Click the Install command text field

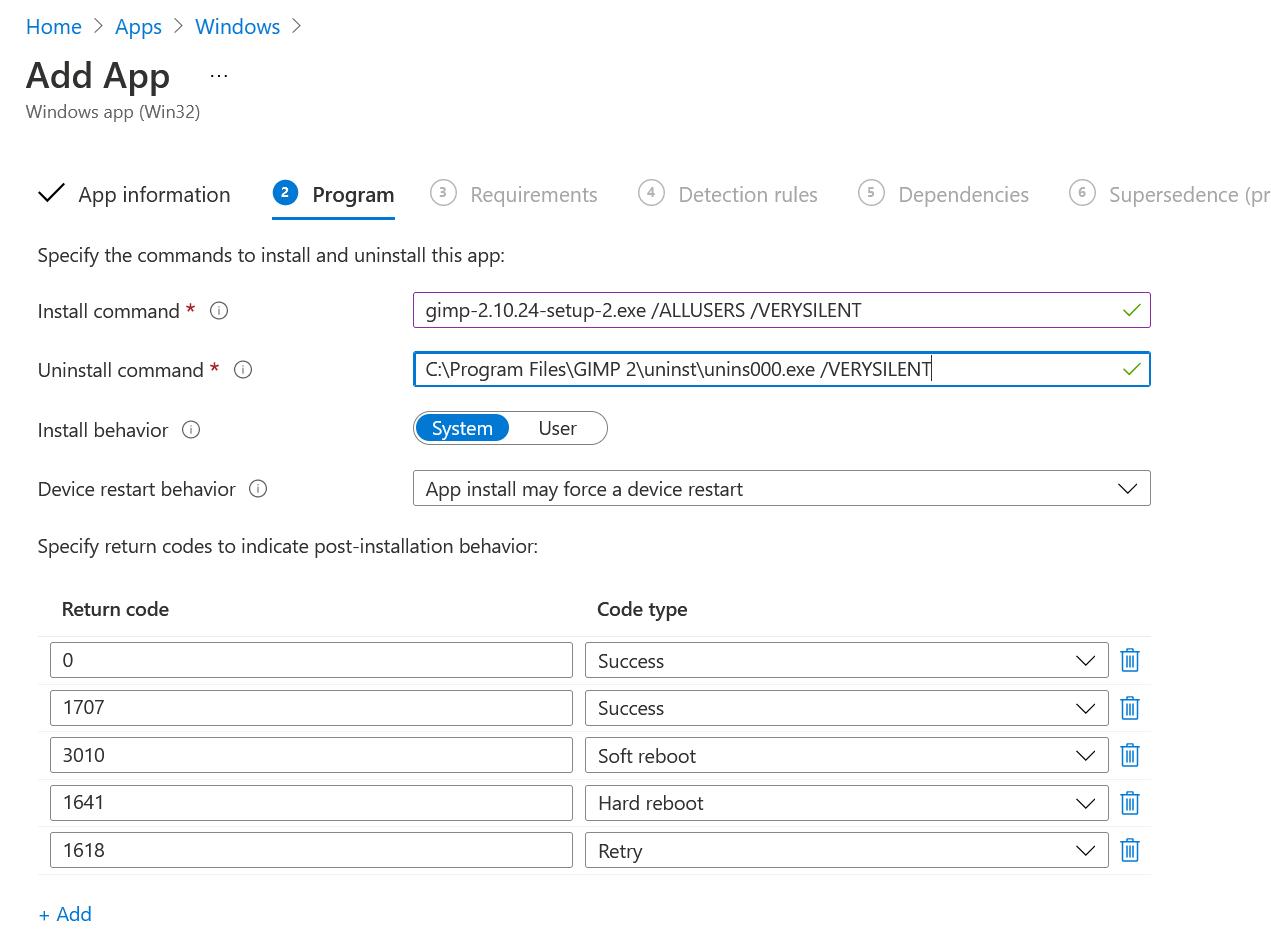(770, 310)
